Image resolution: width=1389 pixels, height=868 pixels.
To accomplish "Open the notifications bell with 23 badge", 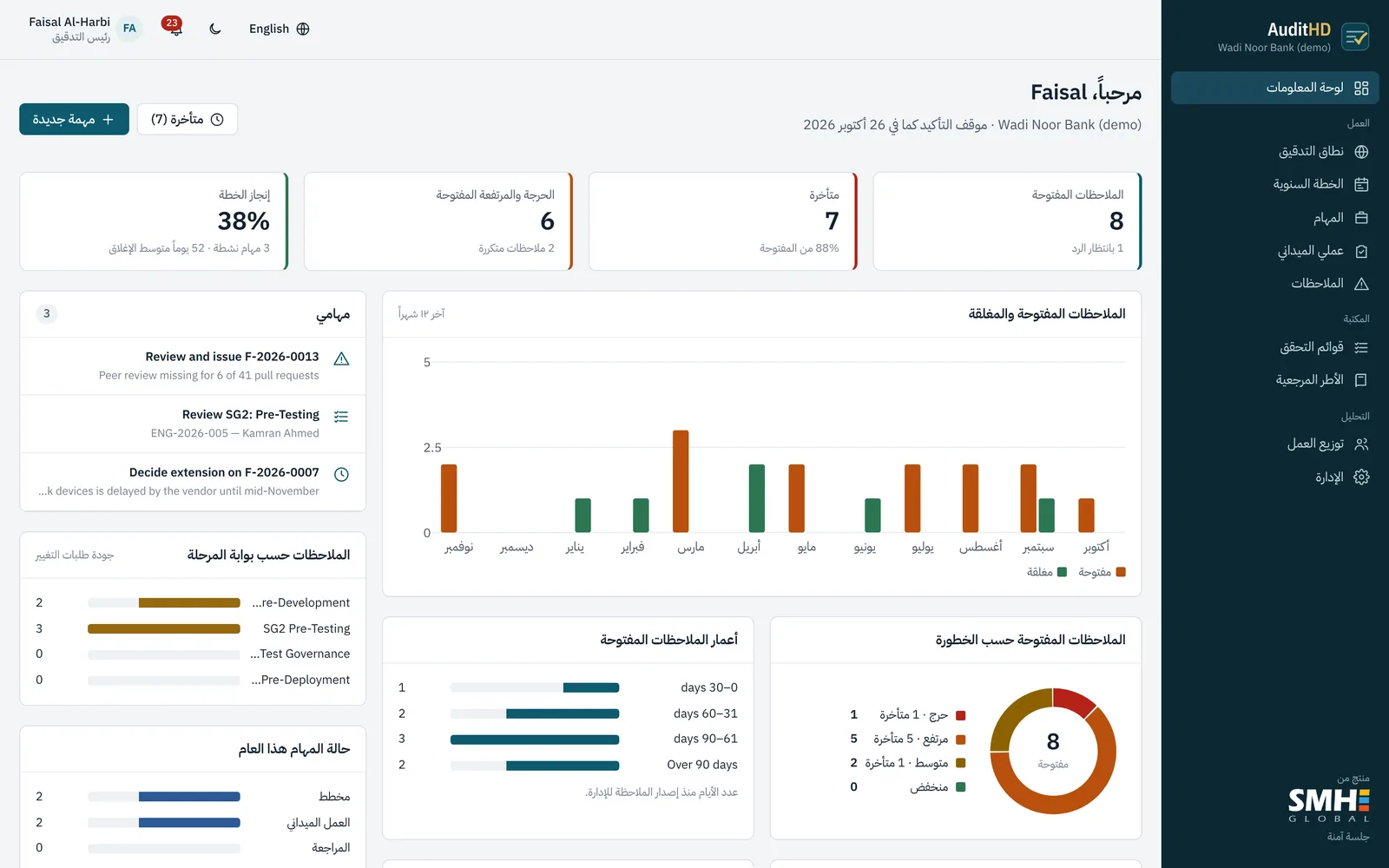I will [174, 28].
